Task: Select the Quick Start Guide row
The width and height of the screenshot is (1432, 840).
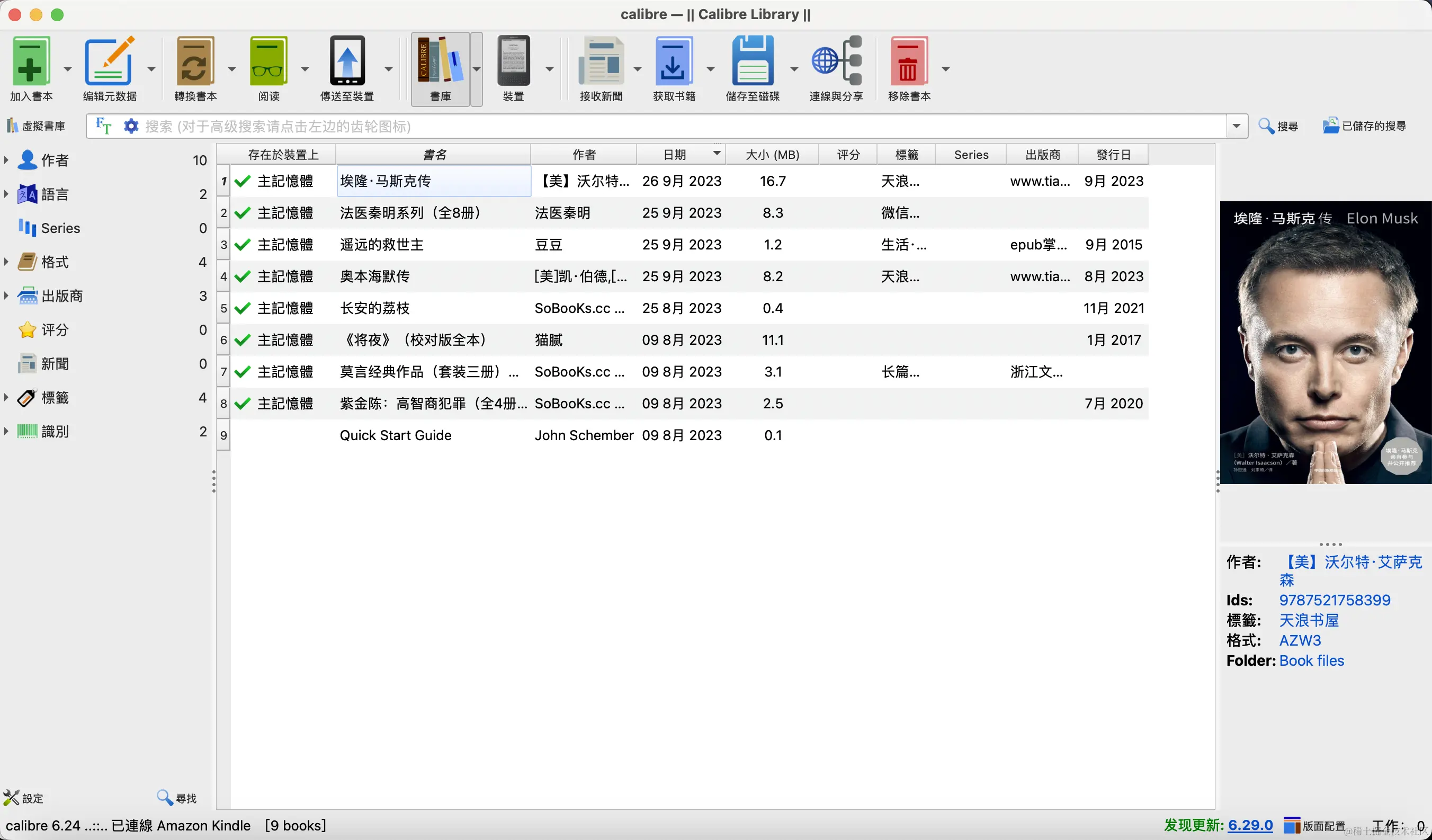Action: pyautogui.click(x=688, y=435)
